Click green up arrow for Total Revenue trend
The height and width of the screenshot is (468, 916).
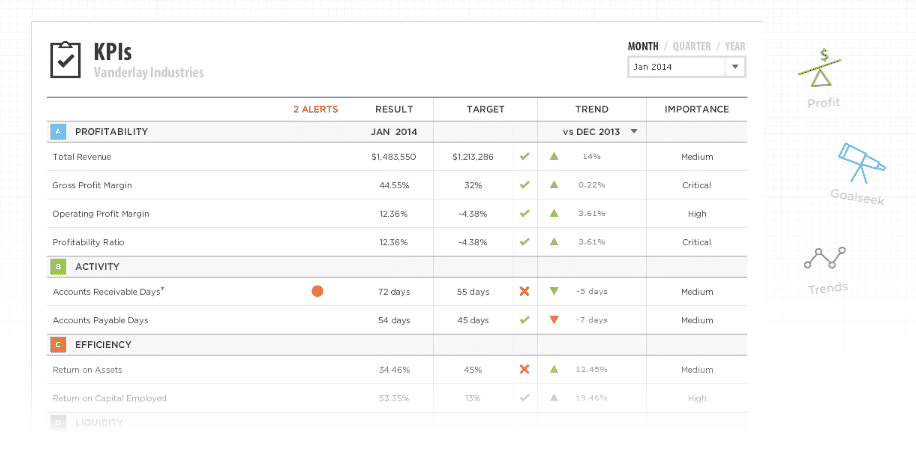pyautogui.click(x=553, y=157)
